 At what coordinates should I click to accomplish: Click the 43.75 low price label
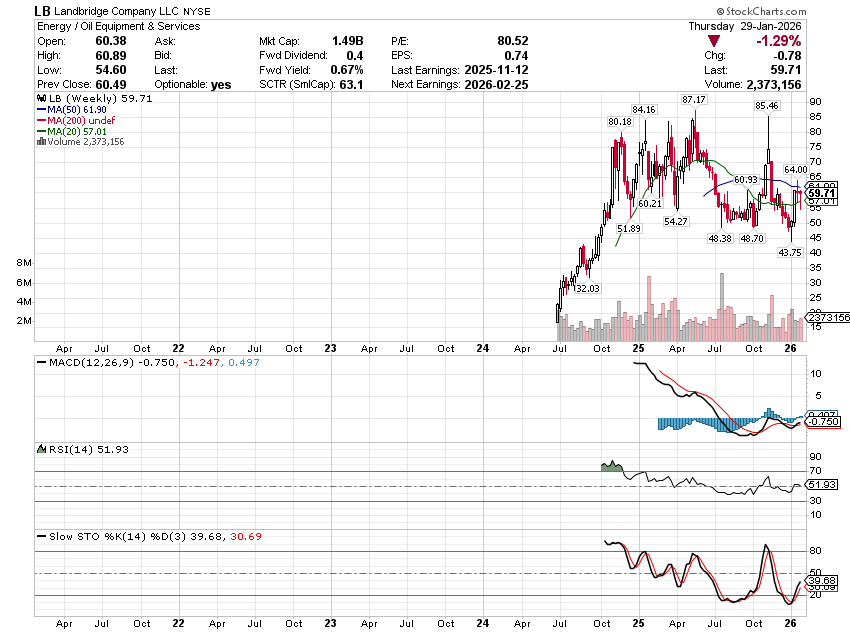point(790,252)
